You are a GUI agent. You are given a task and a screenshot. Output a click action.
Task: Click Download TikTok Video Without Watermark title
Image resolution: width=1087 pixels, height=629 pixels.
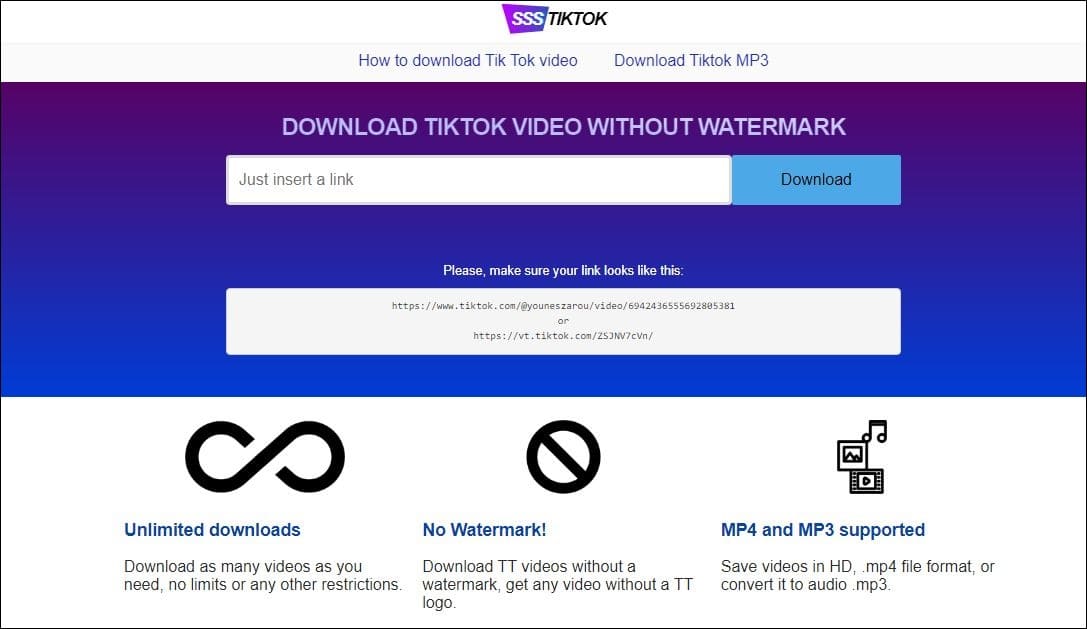[564, 127]
